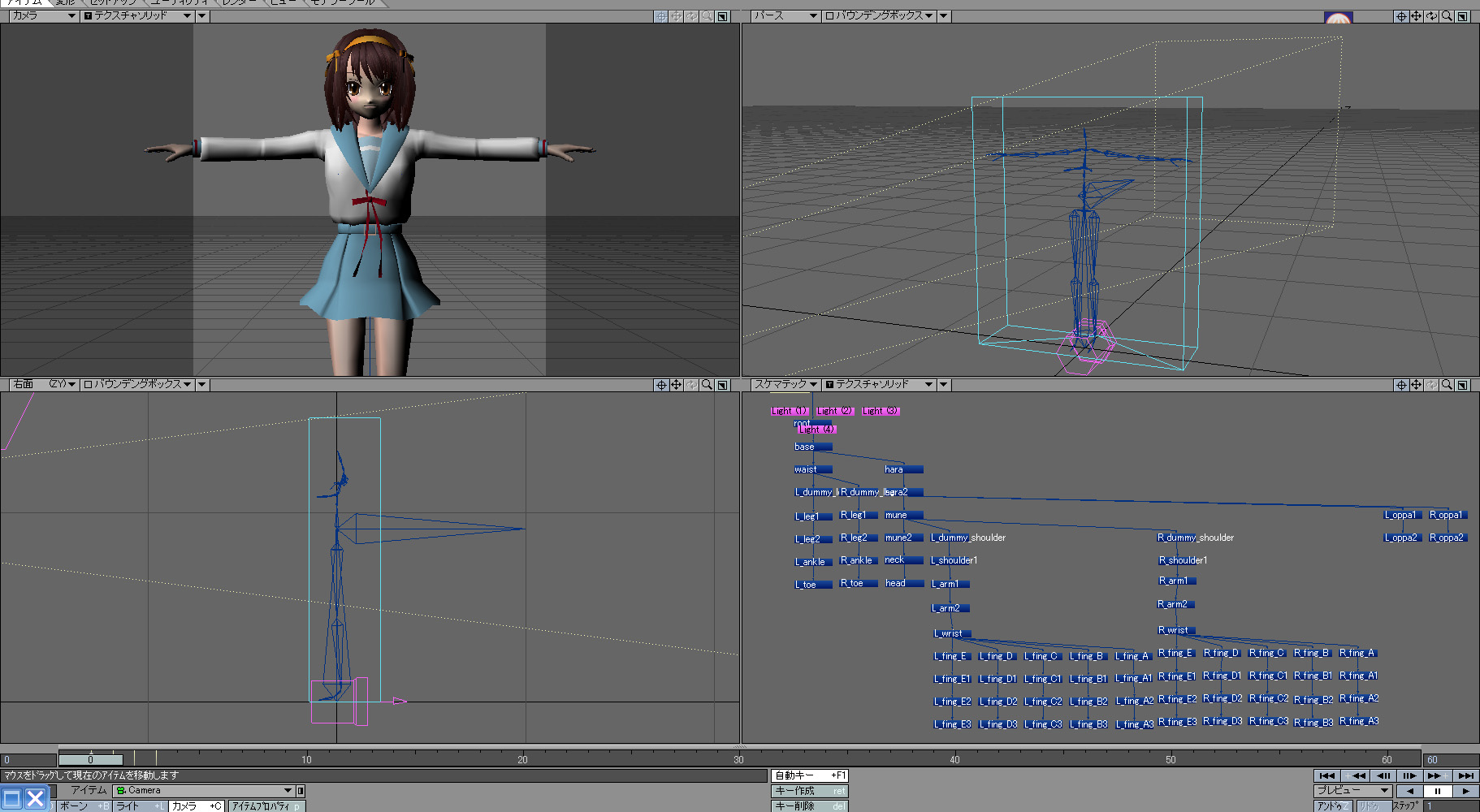The width and height of the screenshot is (1480, 812).
Task: Switch to ライト (light) edit mode
Action: coord(140,806)
